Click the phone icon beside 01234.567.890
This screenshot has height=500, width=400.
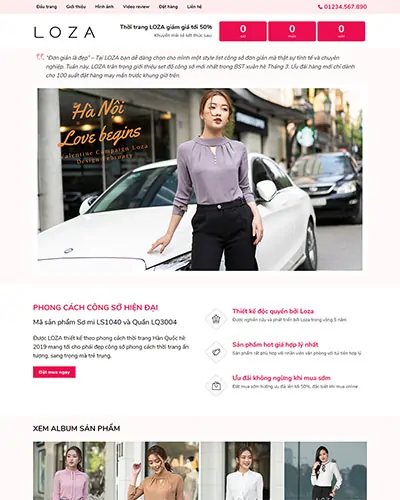320,7
